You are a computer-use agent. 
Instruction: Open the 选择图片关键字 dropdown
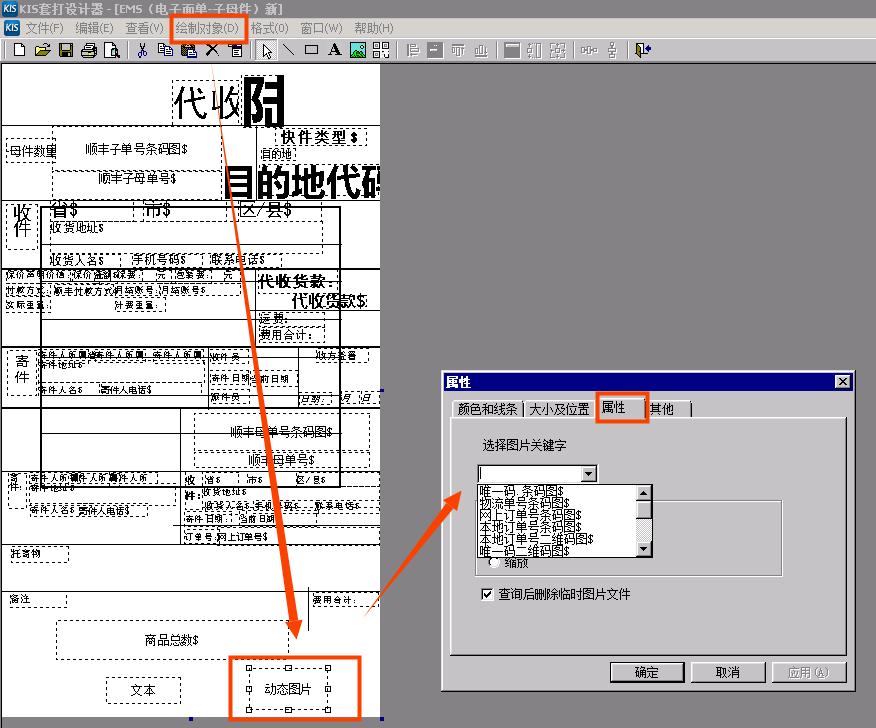(x=589, y=473)
